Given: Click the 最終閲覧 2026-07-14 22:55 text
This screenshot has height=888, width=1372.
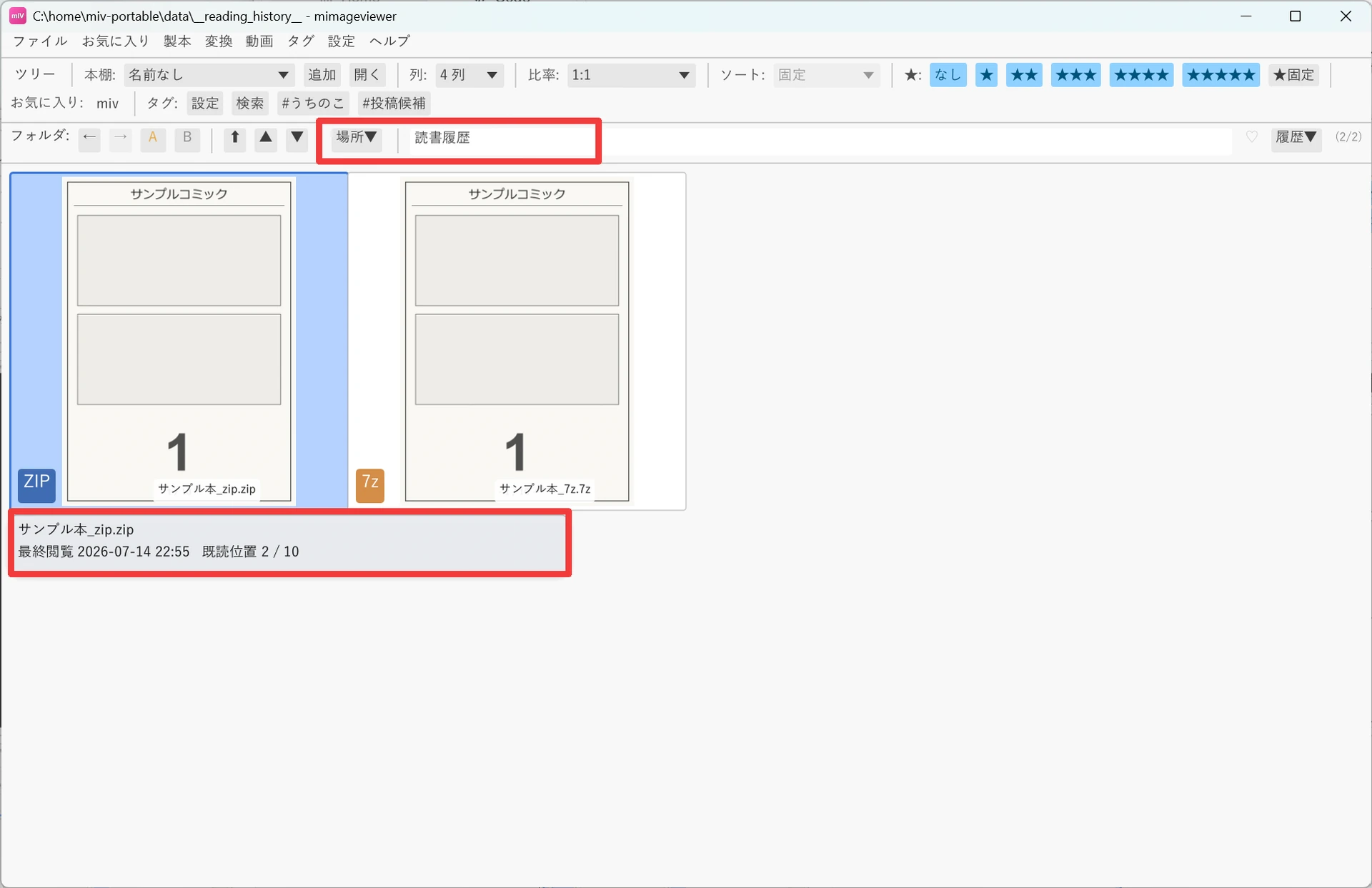Looking at the screenshot, I should [x=104, y=552].
